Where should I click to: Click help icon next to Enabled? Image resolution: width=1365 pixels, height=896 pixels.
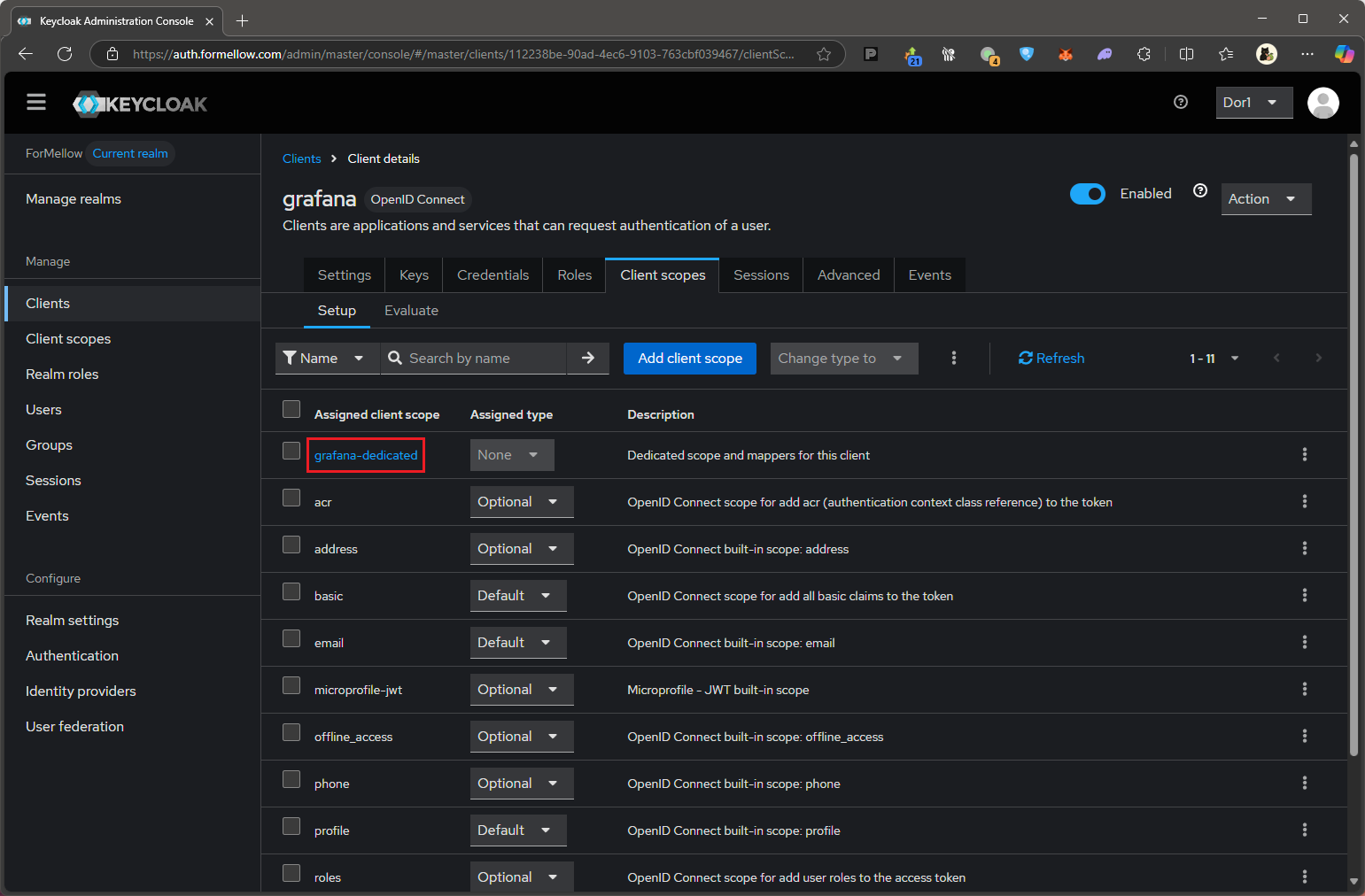pos(1200,191)
